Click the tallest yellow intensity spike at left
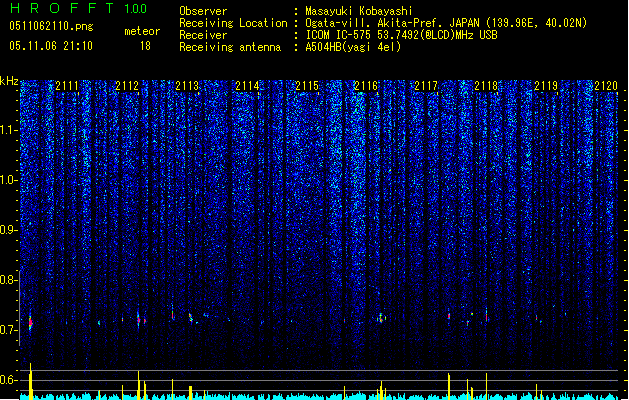Image resolution: width=629 pixels, height=400 pixels. pyautogui.click(x=30, y=381)
